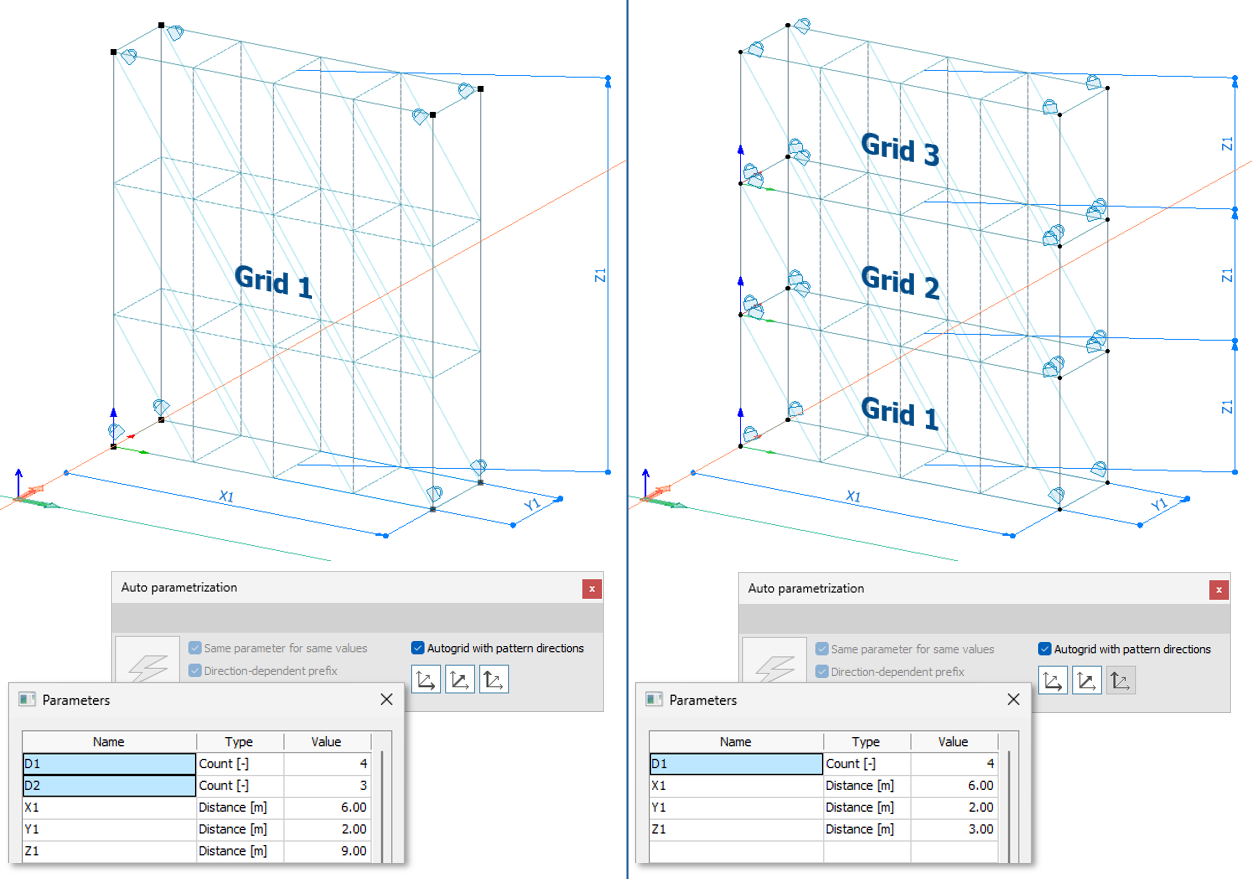Disable Autogrid with pattern directions on the right
1252x879 pixels.
(x=1042, y=648)
